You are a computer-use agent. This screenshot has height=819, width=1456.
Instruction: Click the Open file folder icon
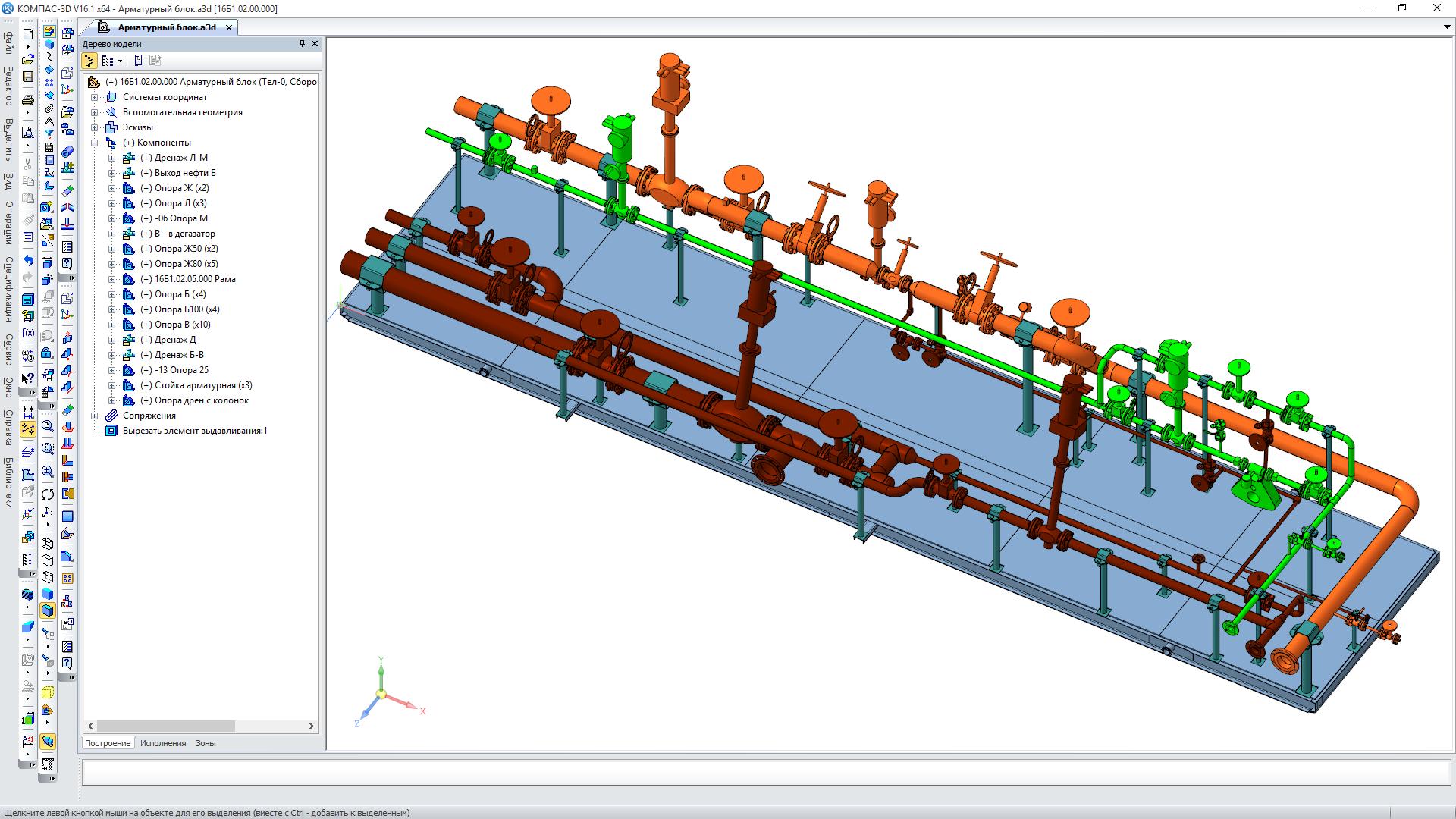tap(28, 59)
